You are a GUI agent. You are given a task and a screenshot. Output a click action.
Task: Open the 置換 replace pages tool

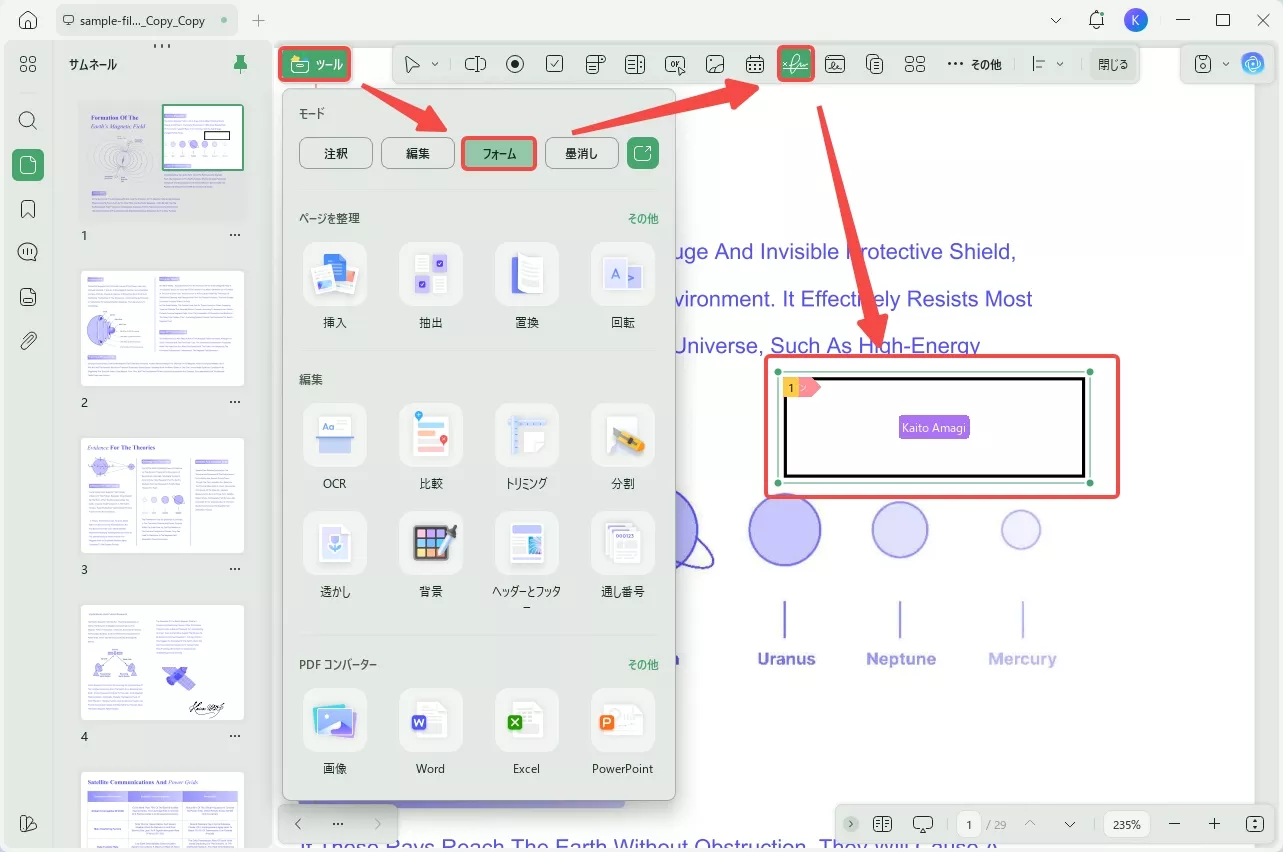(x=527, y=285)
